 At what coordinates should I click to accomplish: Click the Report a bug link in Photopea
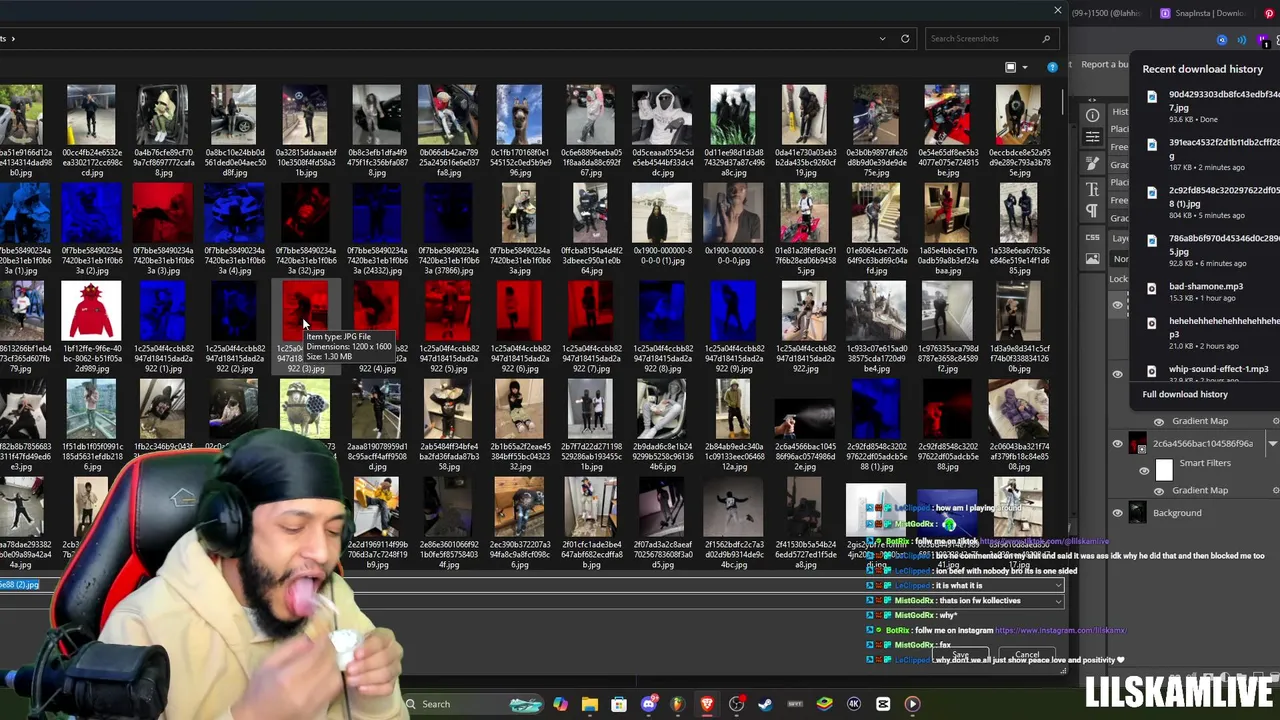click(x=1105, y=64)
